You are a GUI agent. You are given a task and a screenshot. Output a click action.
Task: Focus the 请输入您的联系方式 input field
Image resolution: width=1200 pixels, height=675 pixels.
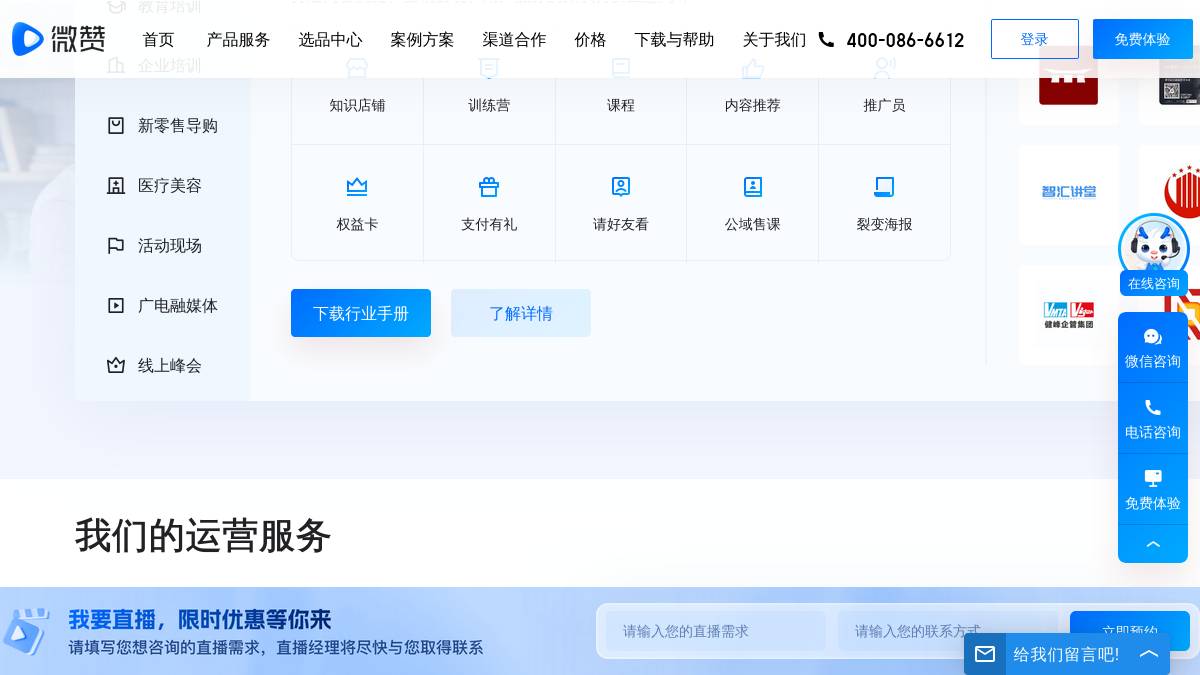coord(948,631)
